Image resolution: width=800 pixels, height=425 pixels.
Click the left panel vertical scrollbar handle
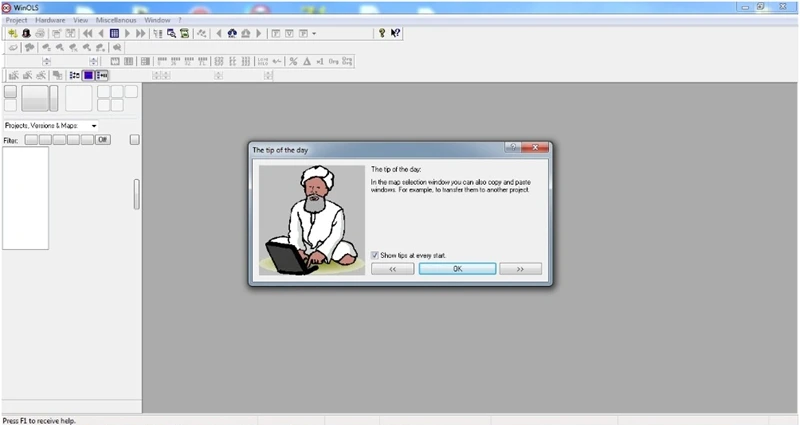[136, 194]
